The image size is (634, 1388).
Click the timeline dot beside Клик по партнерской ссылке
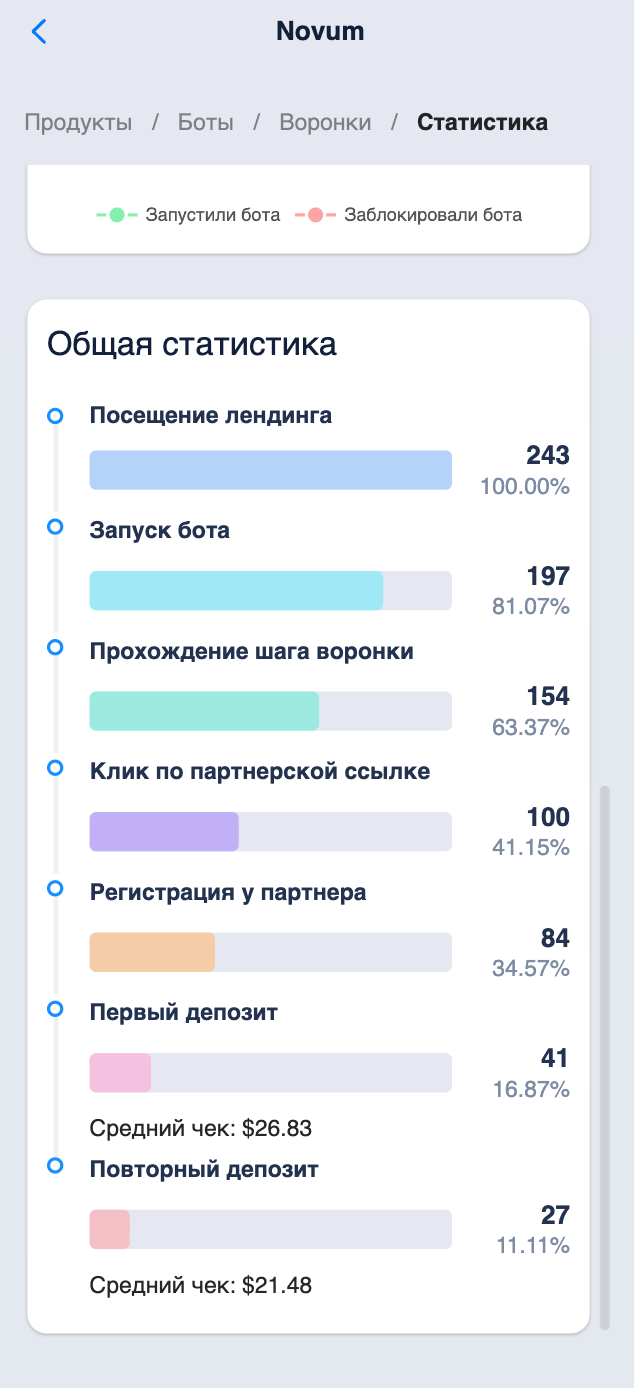(x=55, y=768)
